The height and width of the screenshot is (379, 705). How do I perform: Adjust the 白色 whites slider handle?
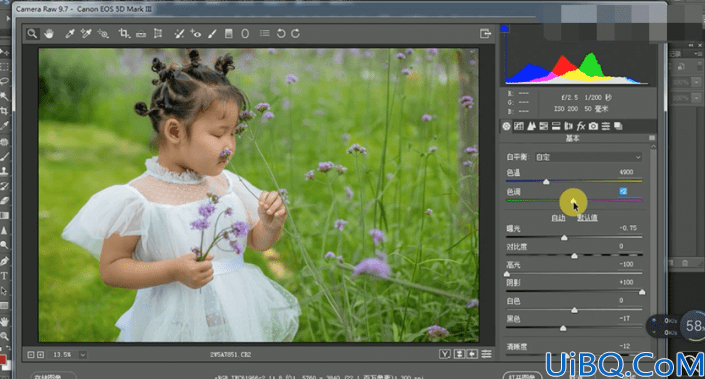tap(574, 310)
